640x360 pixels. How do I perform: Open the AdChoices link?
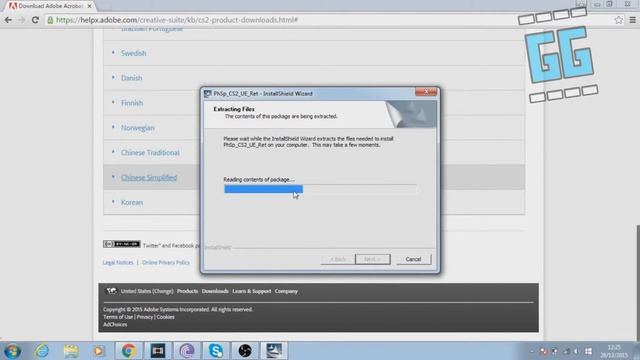[x=115, y=324]
